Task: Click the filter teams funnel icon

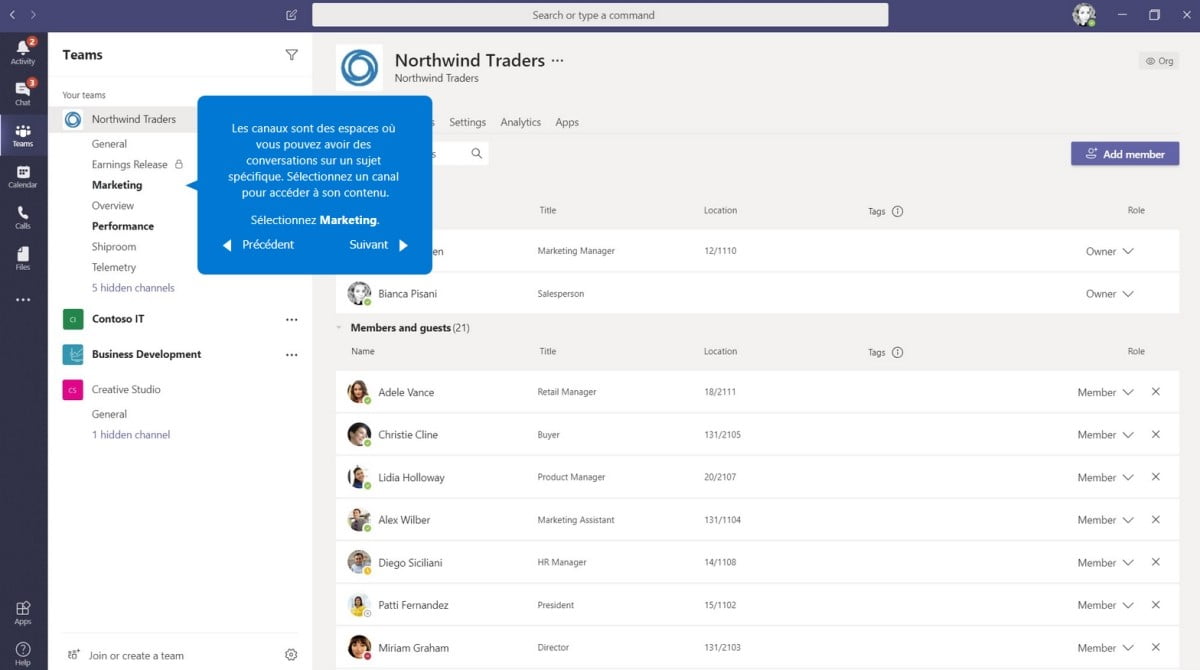Action: [x=291, y=55]
